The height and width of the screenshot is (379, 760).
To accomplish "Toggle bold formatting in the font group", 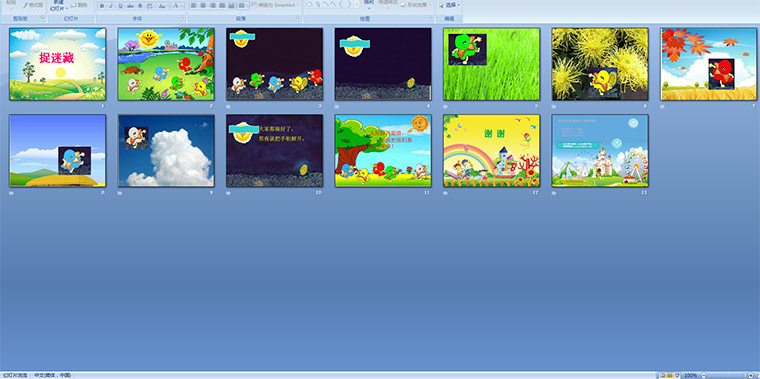I will click(x=102, y=6).
